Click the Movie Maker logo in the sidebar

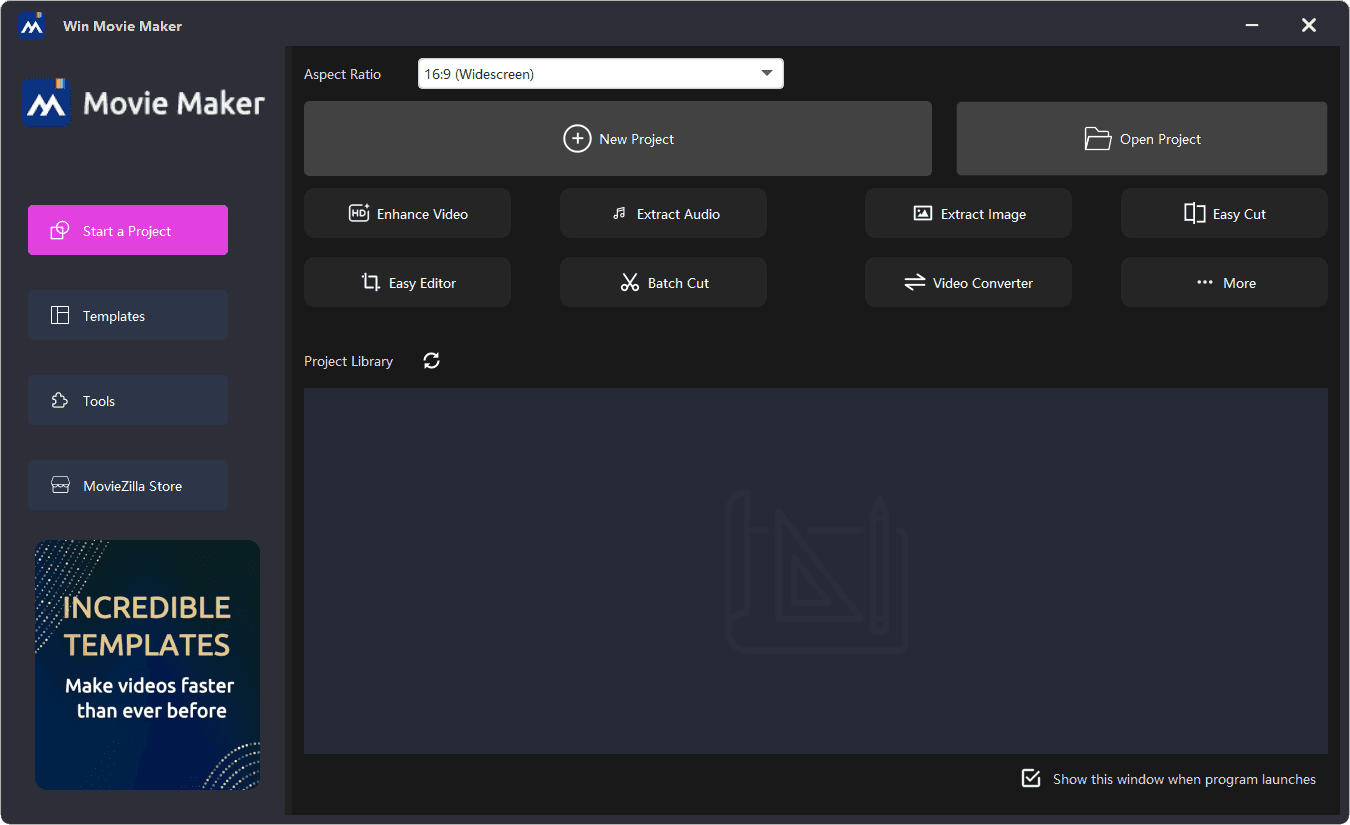pyautogui.click(x=144, y=103)
